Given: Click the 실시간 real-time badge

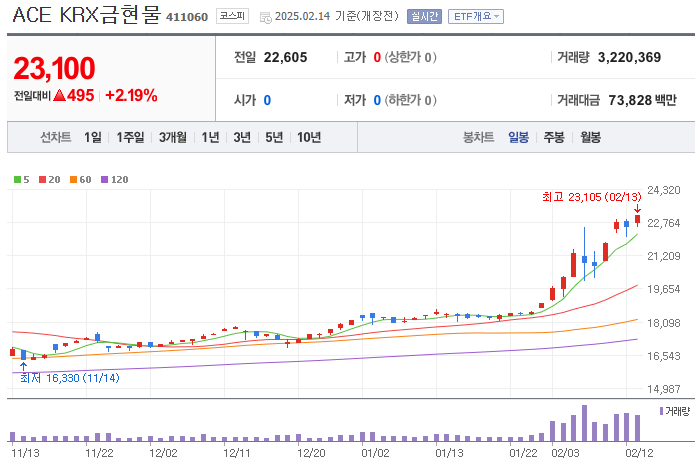Looking at the screenshot, I should point(424,16).
